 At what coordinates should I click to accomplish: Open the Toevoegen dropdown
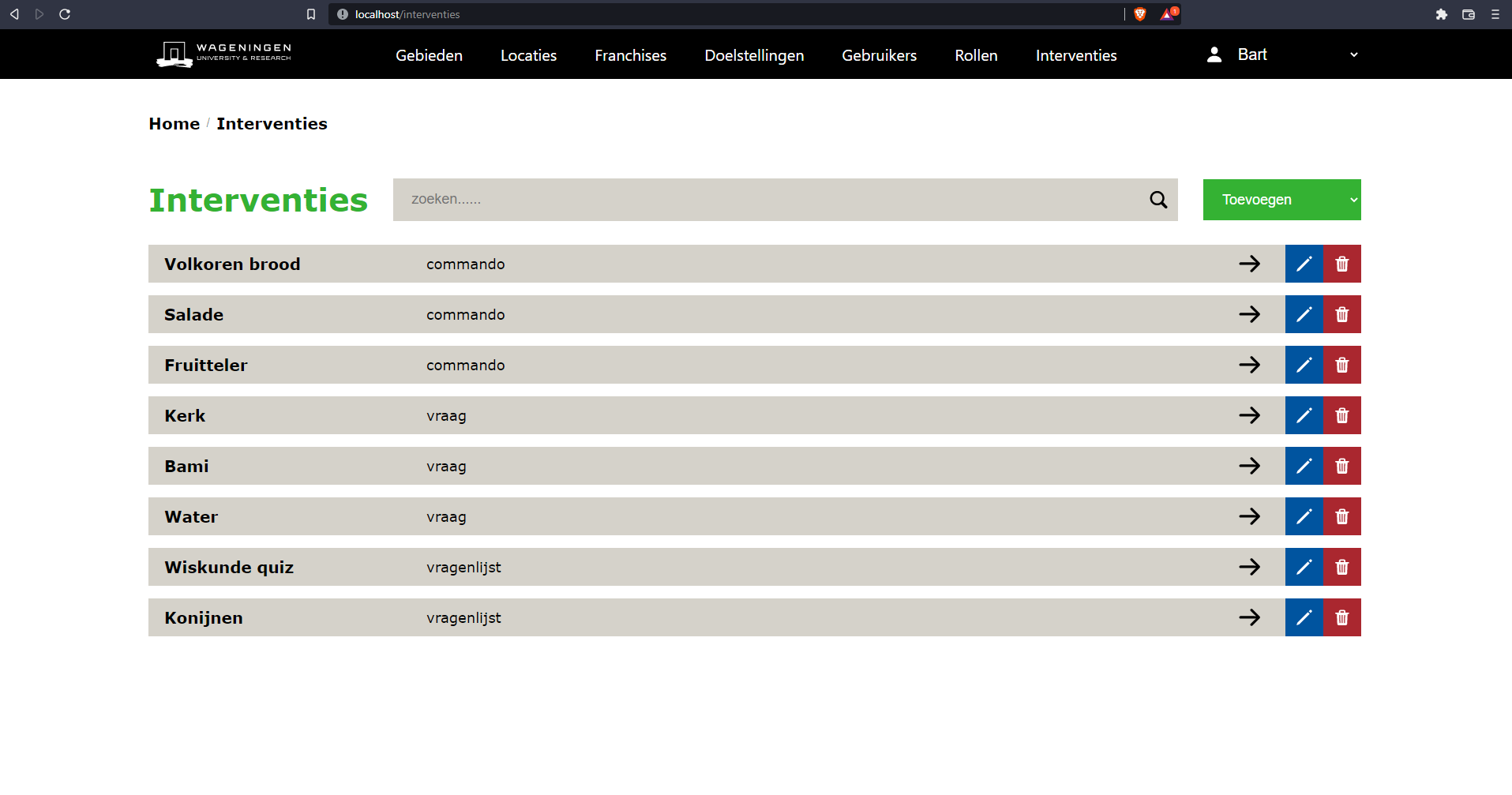[1281, 200]
